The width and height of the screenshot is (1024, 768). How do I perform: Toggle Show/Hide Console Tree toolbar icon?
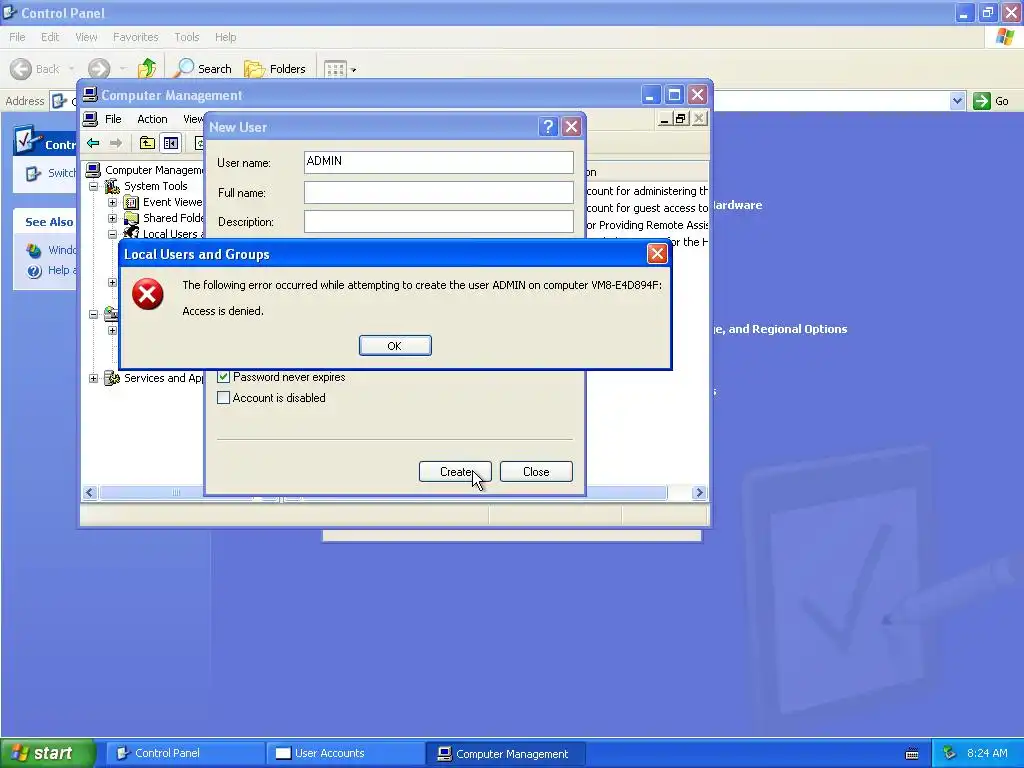point(171,143)
